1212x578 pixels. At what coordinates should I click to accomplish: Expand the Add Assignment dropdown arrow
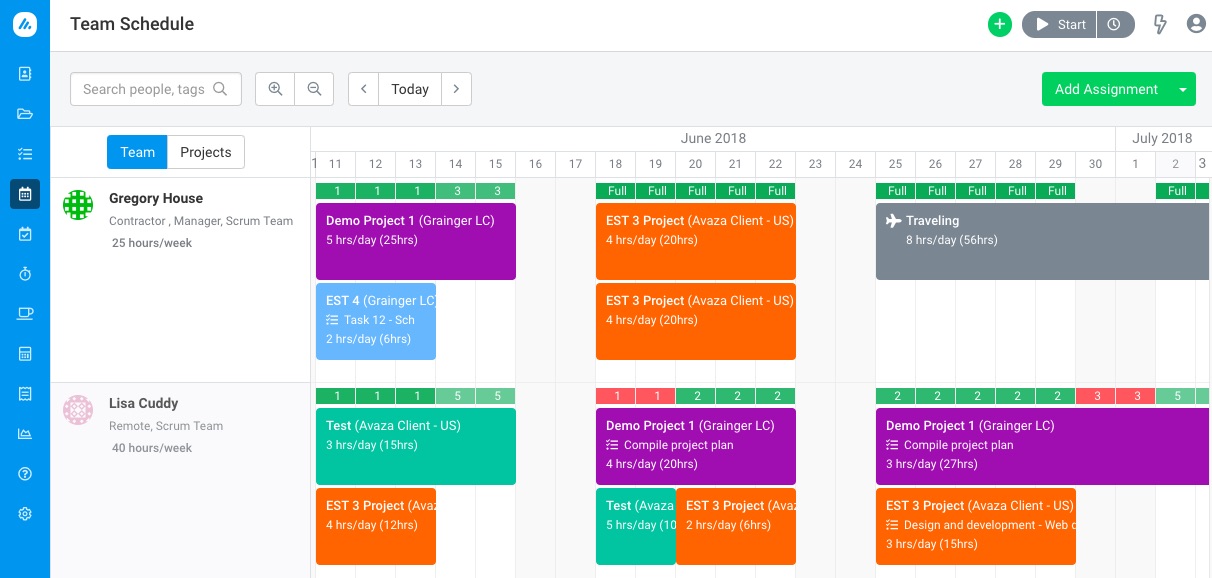pyautogui.click(x=1183, y=89)
